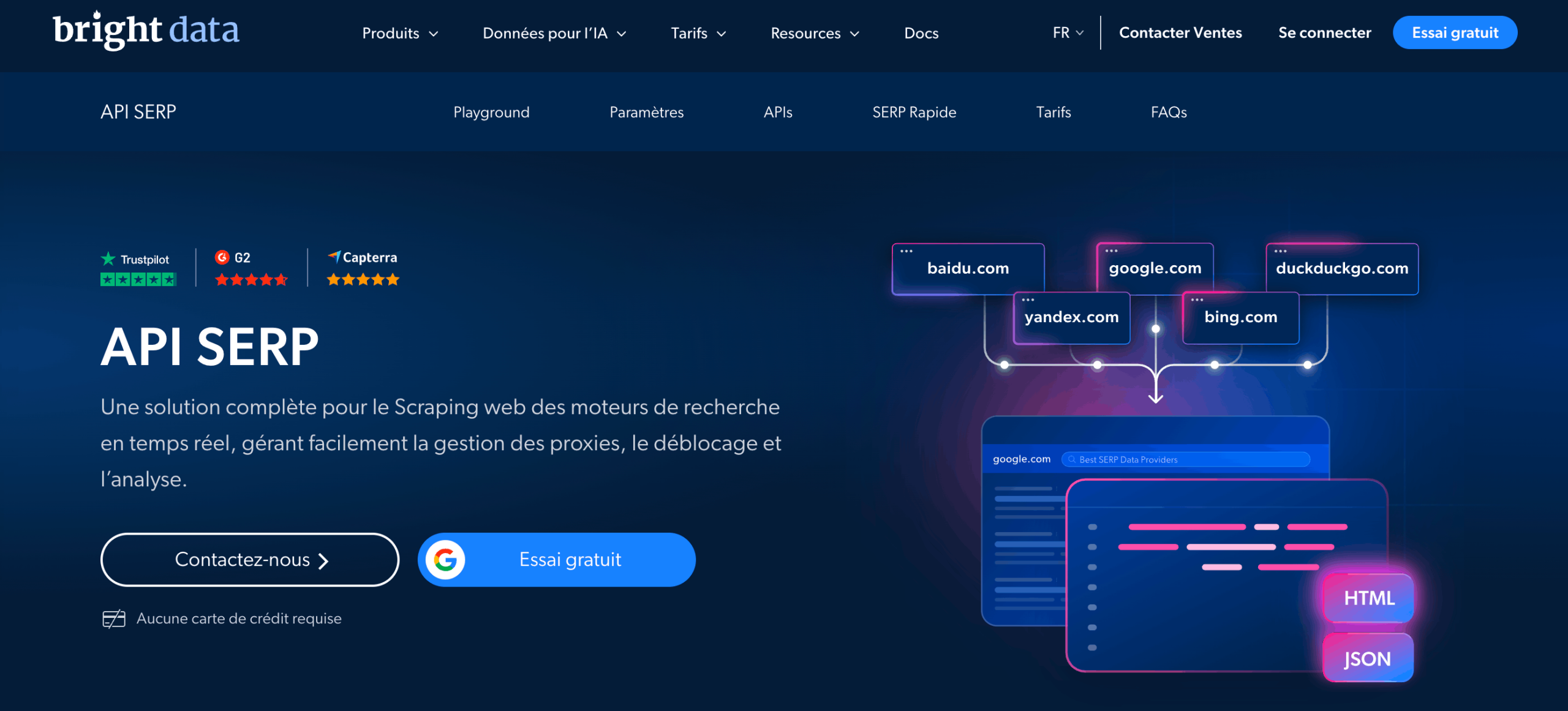Viewport: 1568px width, 711px height.
Task: Click the baidu.com card
Action: 968,269
